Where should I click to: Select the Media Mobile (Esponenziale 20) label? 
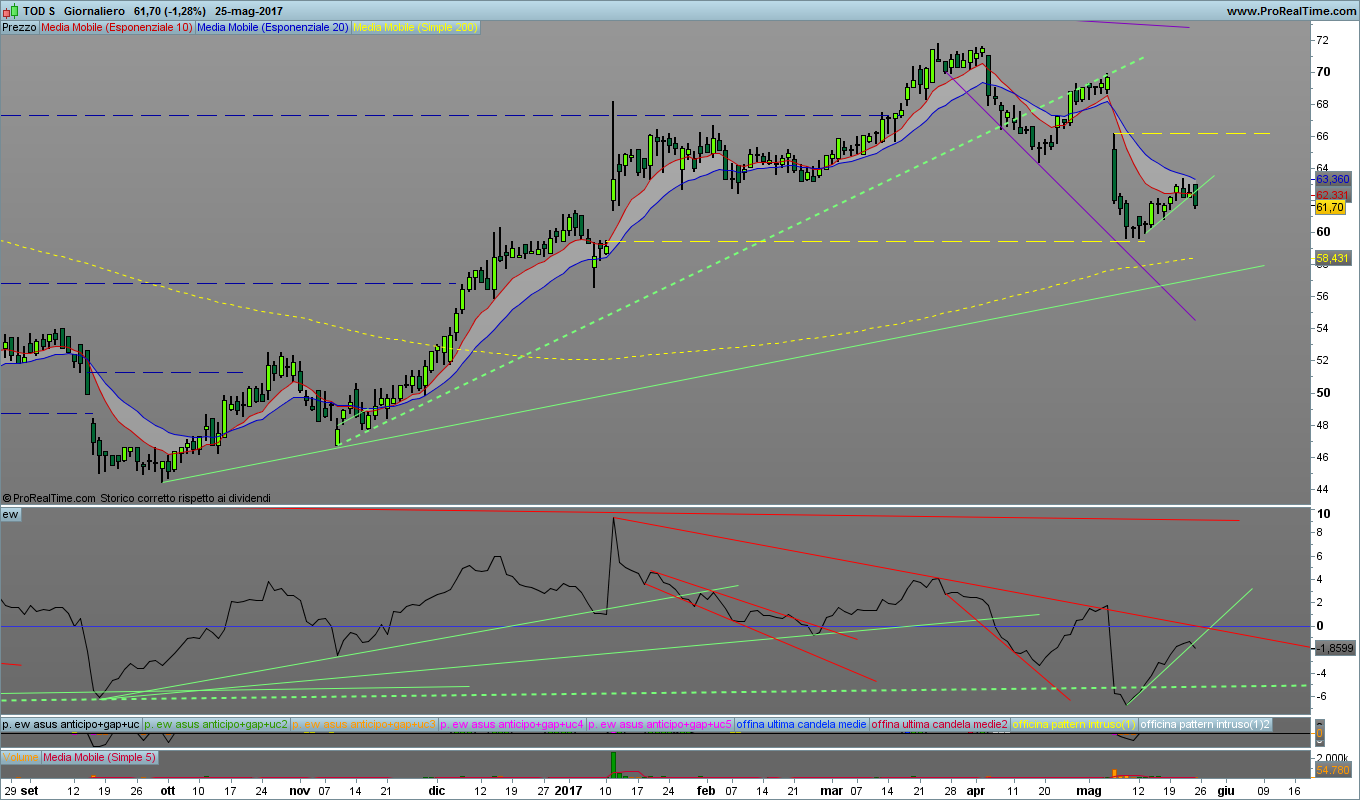pos(273,28)
